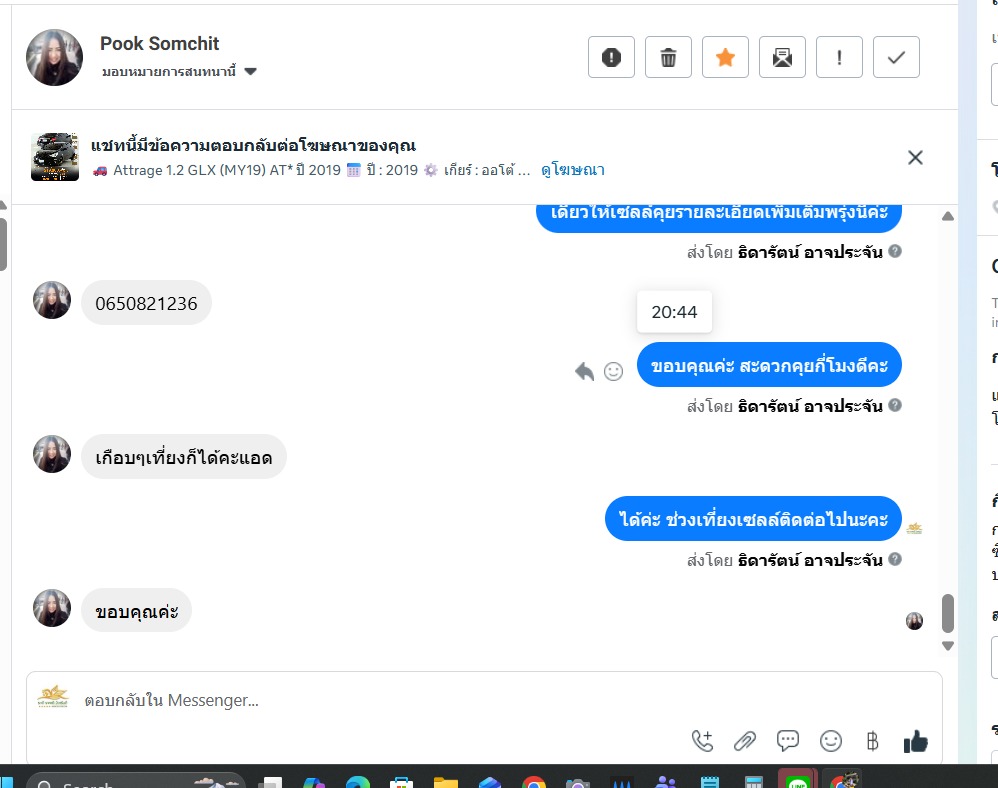This screenshot has height=788, width=998.
Task: Reply to the message using arrow icon
Action: click(584, 371)
